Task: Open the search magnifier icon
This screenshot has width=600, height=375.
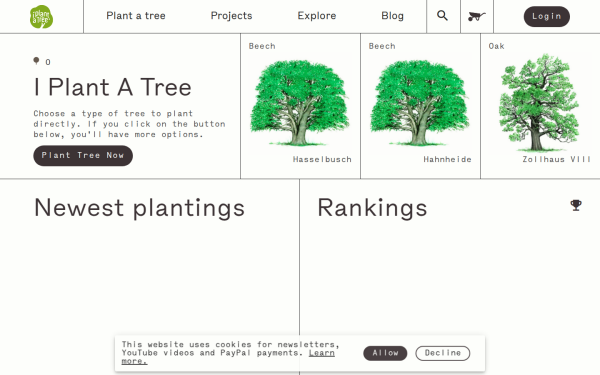Action: [442, 16]
